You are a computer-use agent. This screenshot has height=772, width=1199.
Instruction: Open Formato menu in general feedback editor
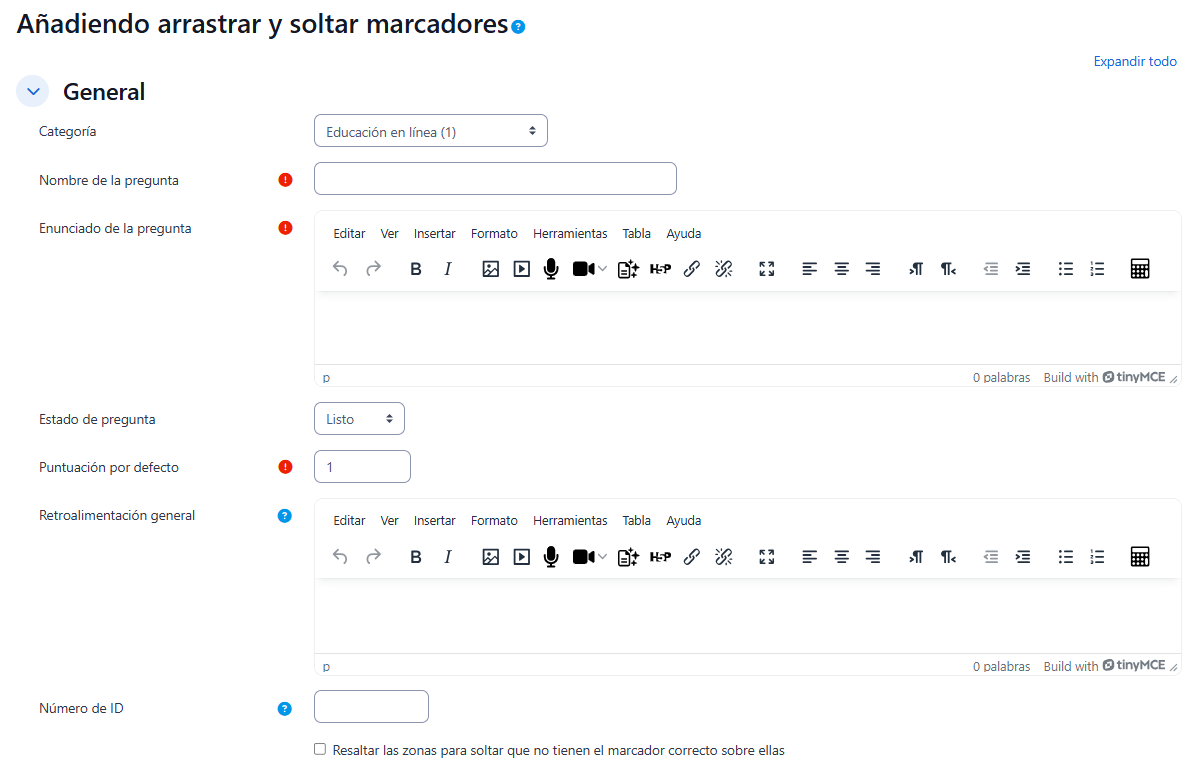494,521
